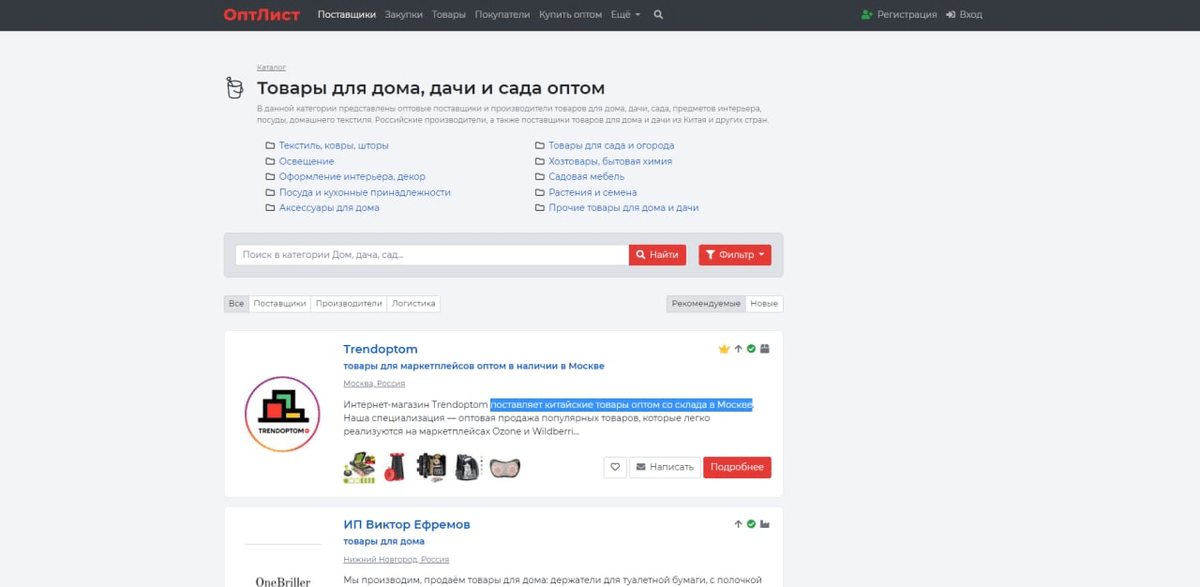Open massage pillow product thumbnail
Image resolution: width=1200 pixels, height=587 pixels.
pyautogui.click(x=504, y=467)
